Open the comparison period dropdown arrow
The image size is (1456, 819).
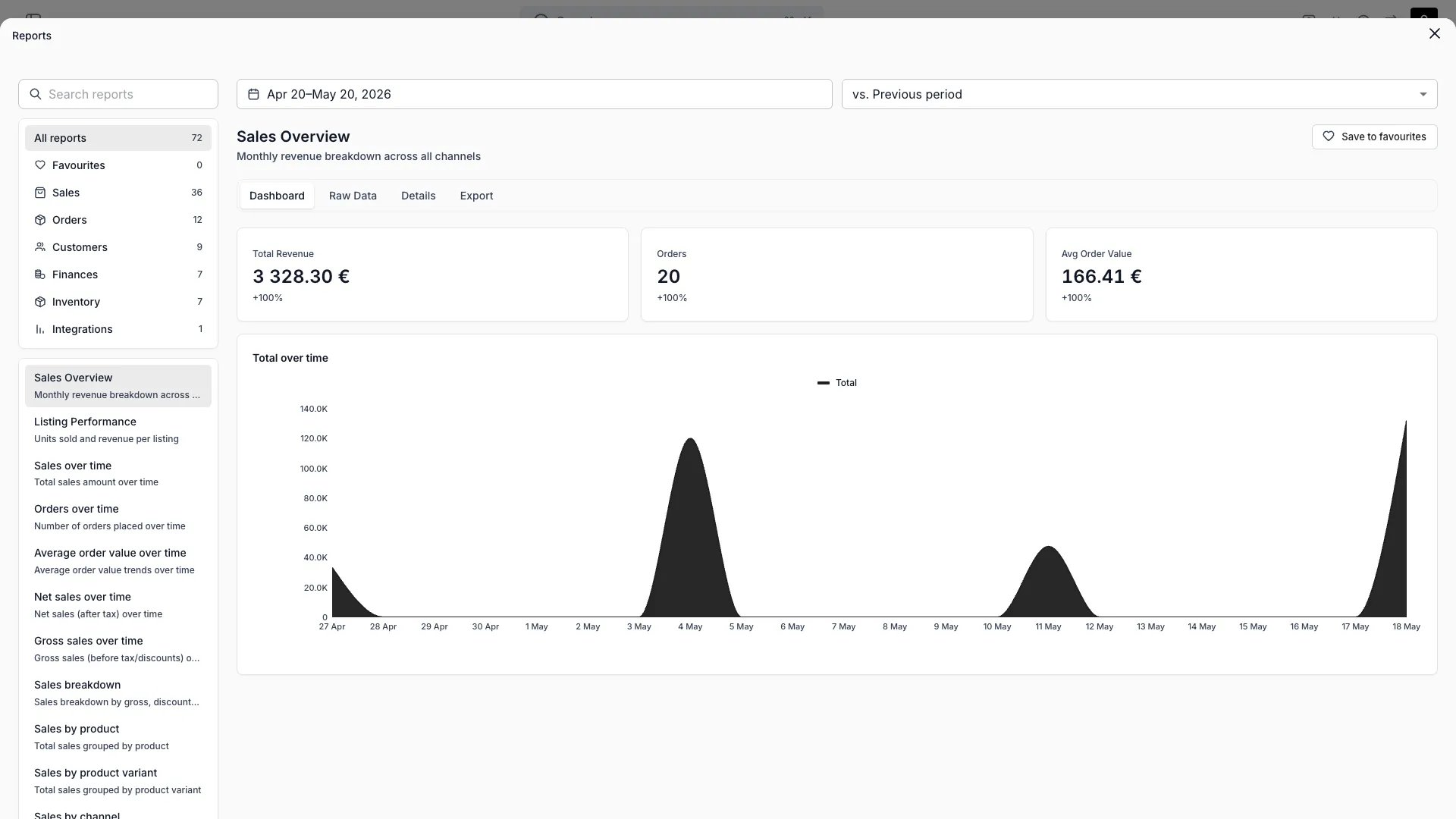1423,94
